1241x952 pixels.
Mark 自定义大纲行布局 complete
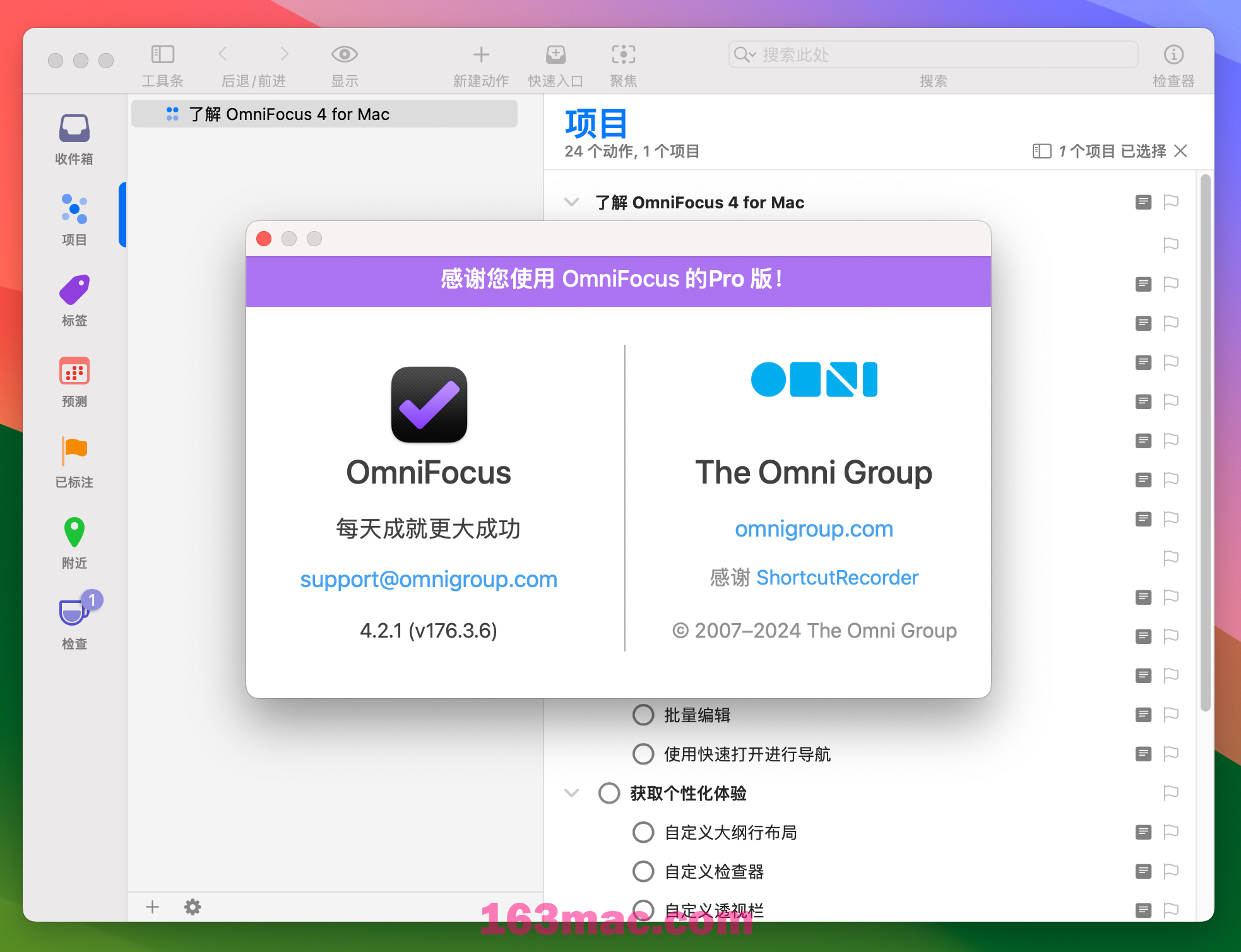(x=643, y=833)
